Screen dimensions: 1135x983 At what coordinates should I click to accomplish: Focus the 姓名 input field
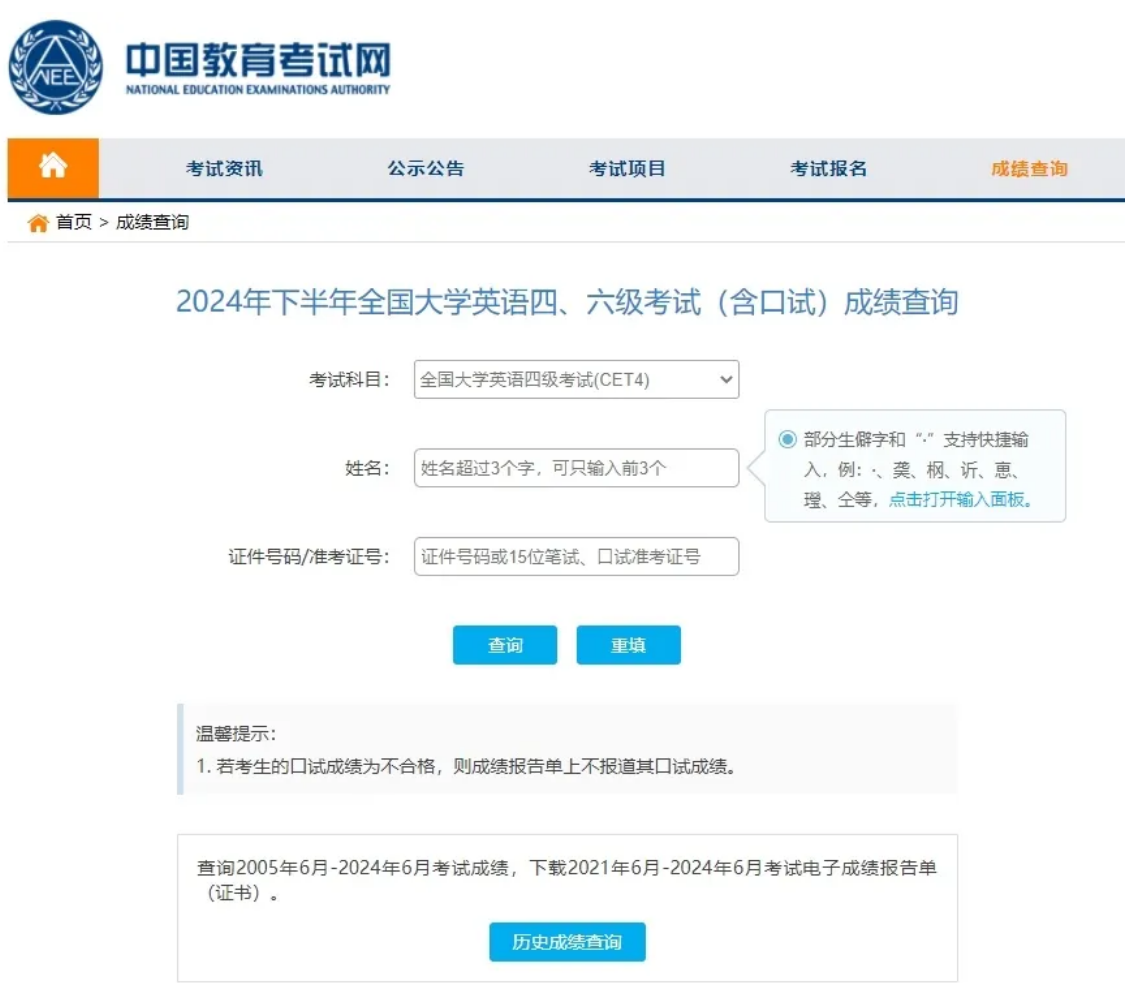pyautogui.click(x=576, y=468)
